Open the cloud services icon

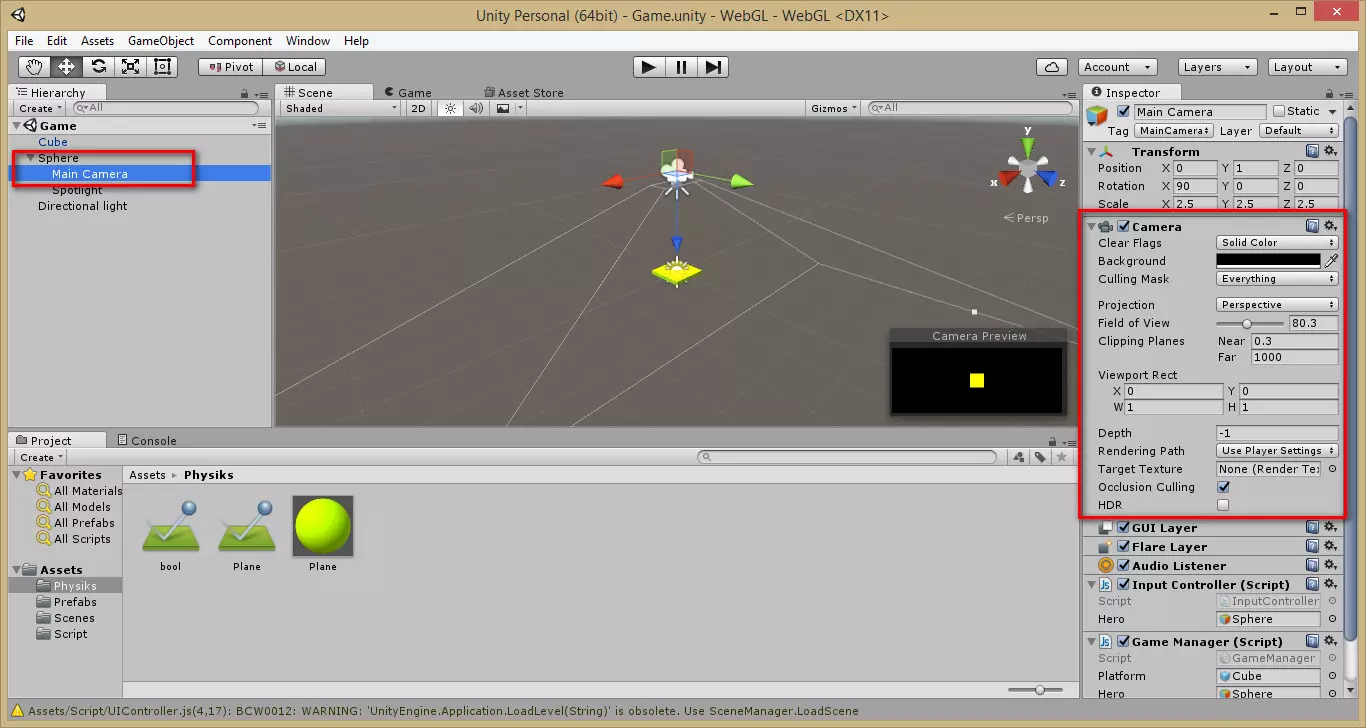(x=1051, y=67)
